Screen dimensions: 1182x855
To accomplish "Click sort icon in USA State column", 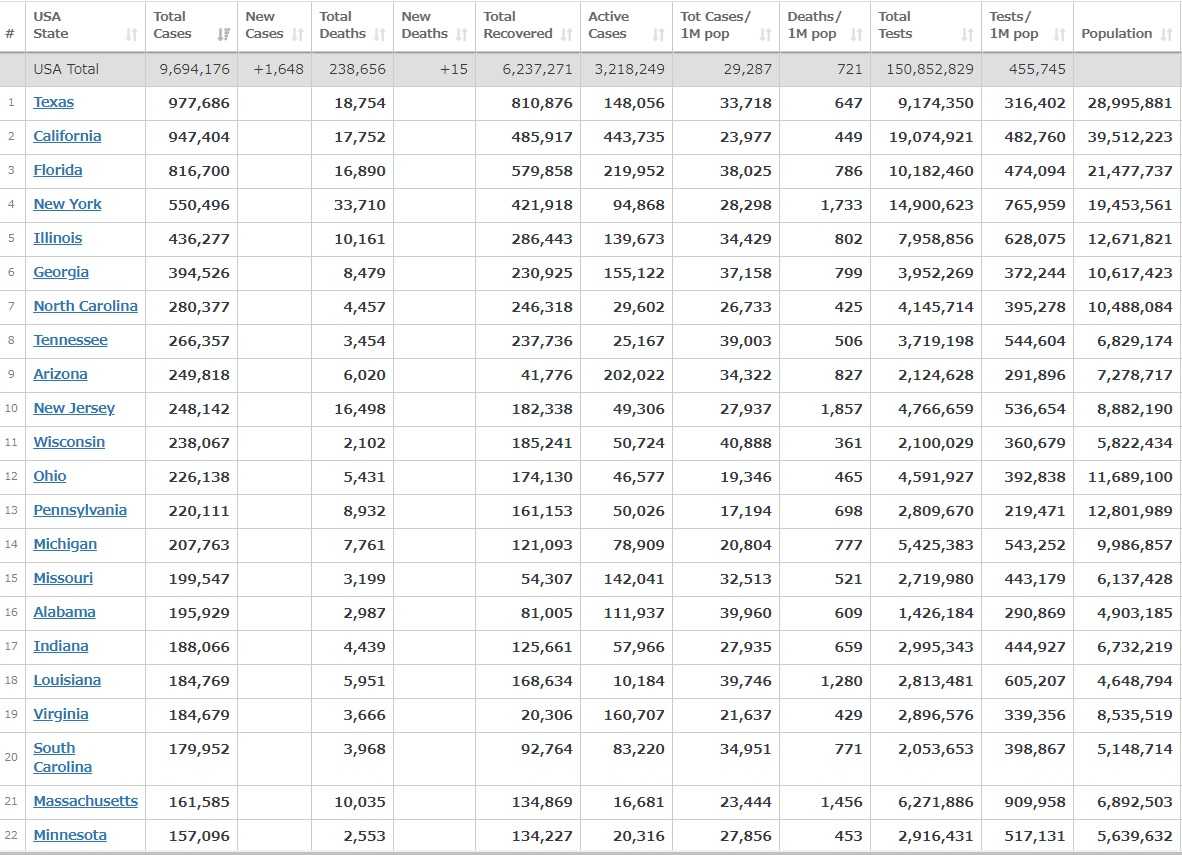I will pyautogui.click(x=131, y=34).
